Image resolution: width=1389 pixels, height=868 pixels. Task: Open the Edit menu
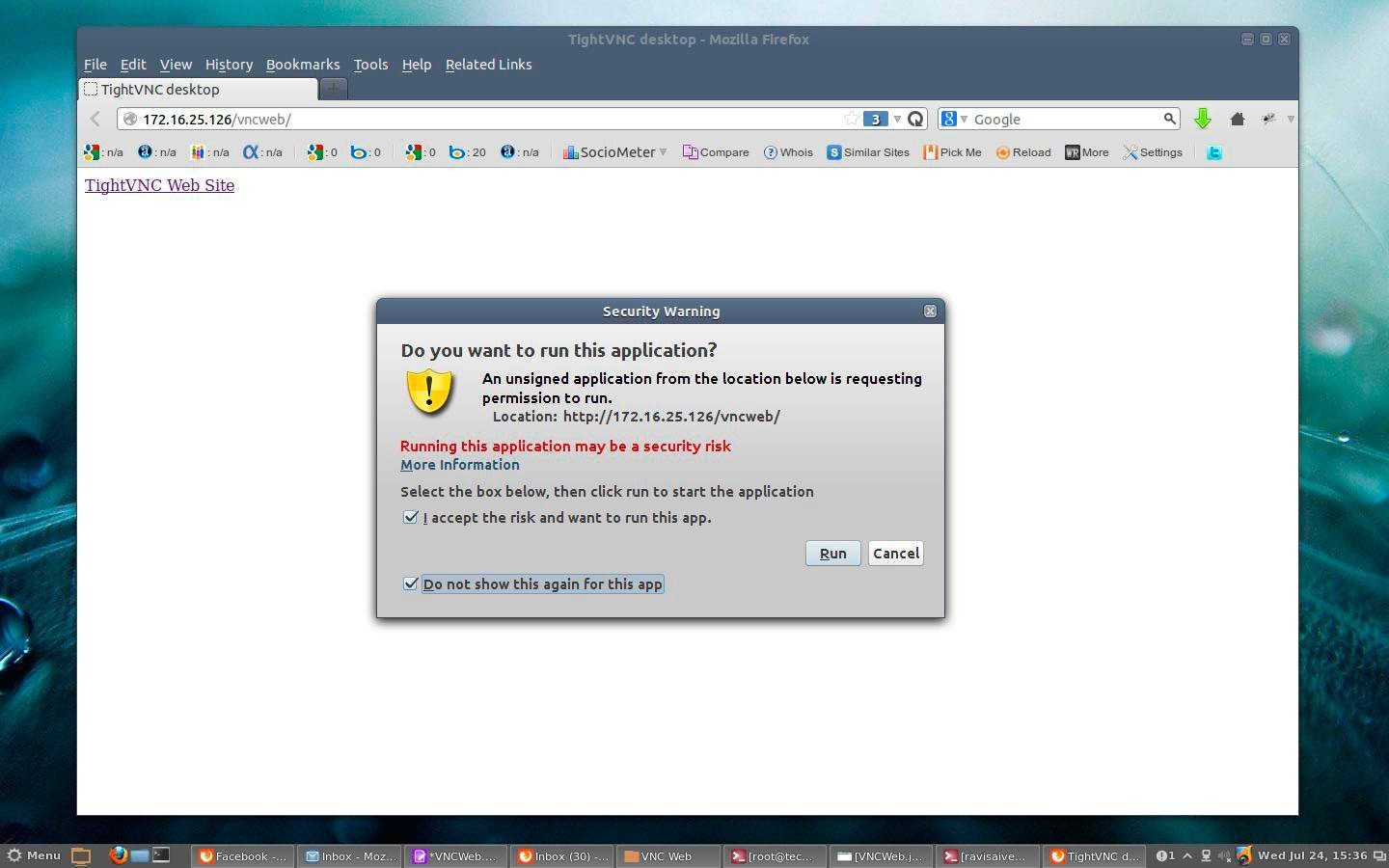click(133, 65)
